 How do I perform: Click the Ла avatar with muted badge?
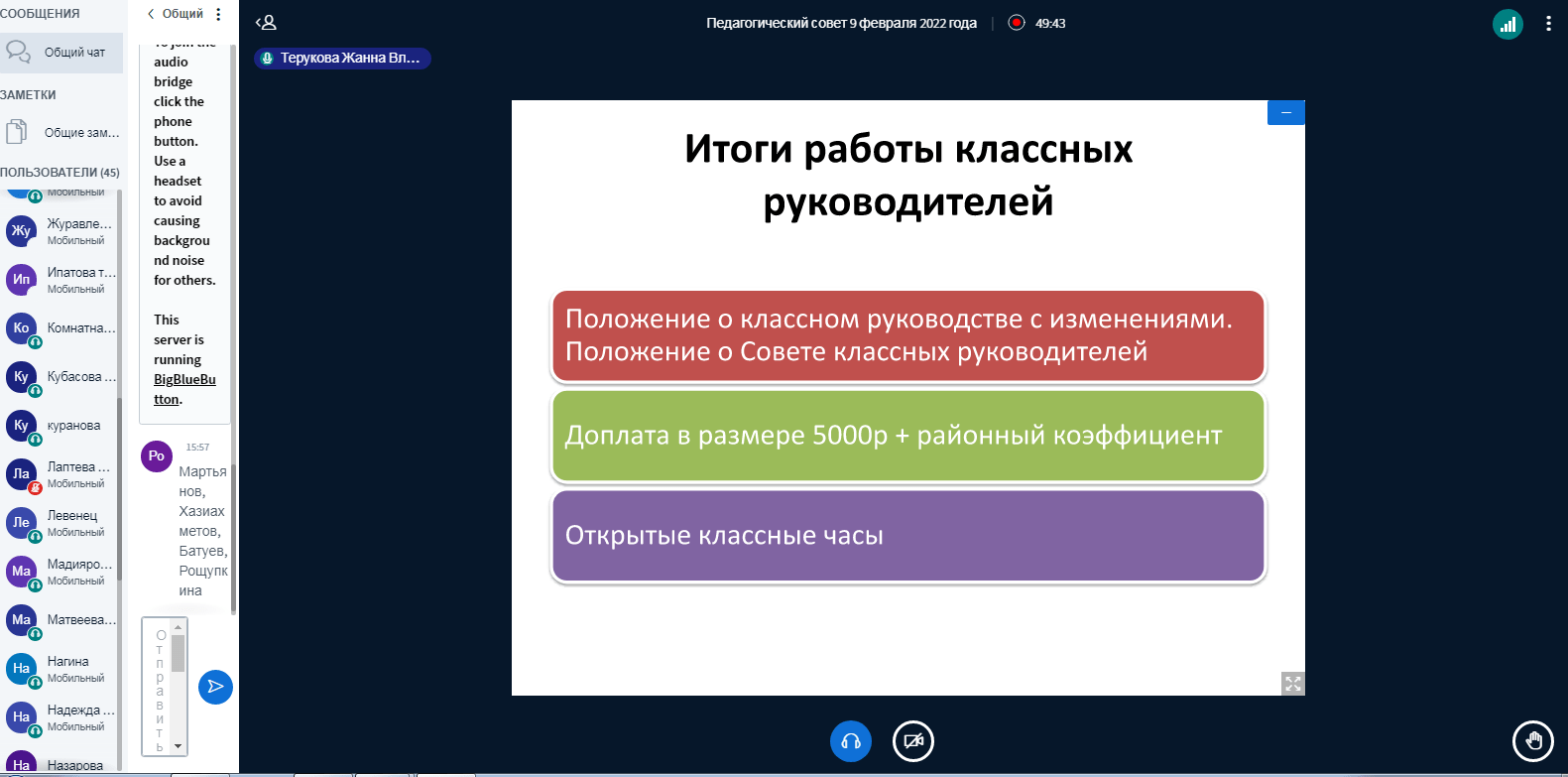21,473
